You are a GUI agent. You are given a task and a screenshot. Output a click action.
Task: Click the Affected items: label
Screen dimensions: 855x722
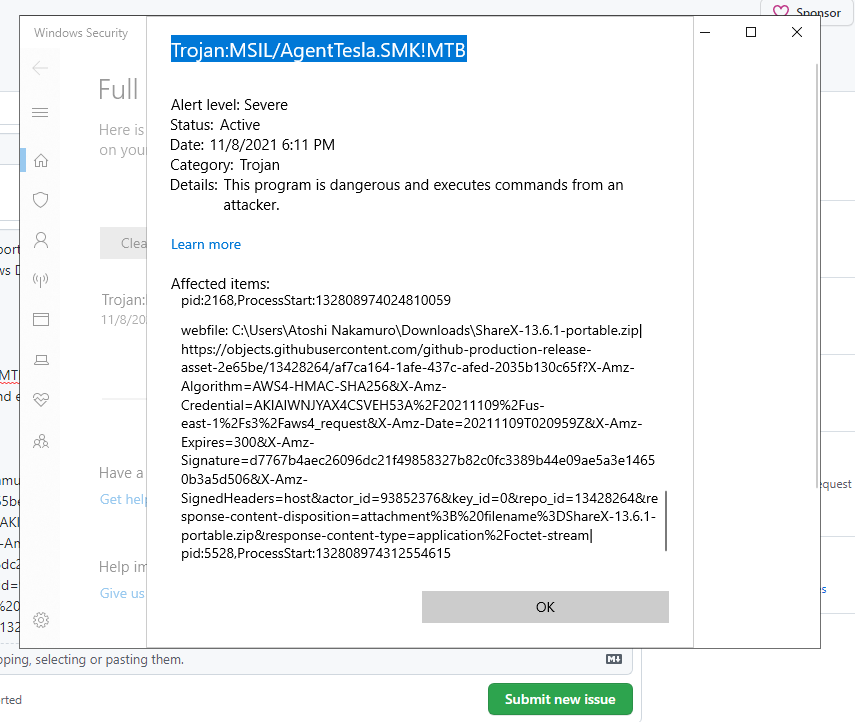click(x=220, y=284)
